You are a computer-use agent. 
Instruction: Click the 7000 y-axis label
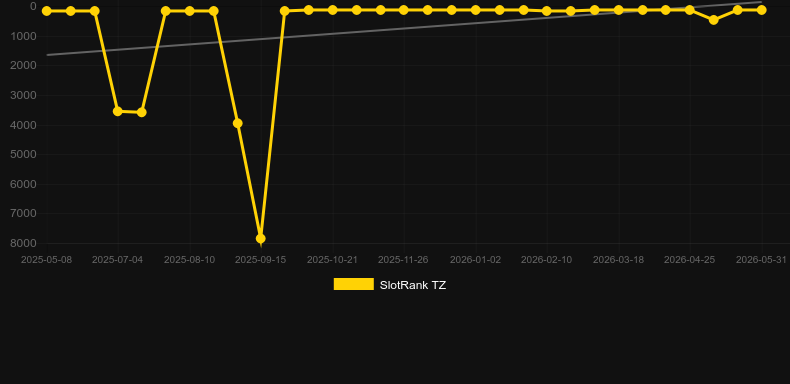tap(24, 214)
